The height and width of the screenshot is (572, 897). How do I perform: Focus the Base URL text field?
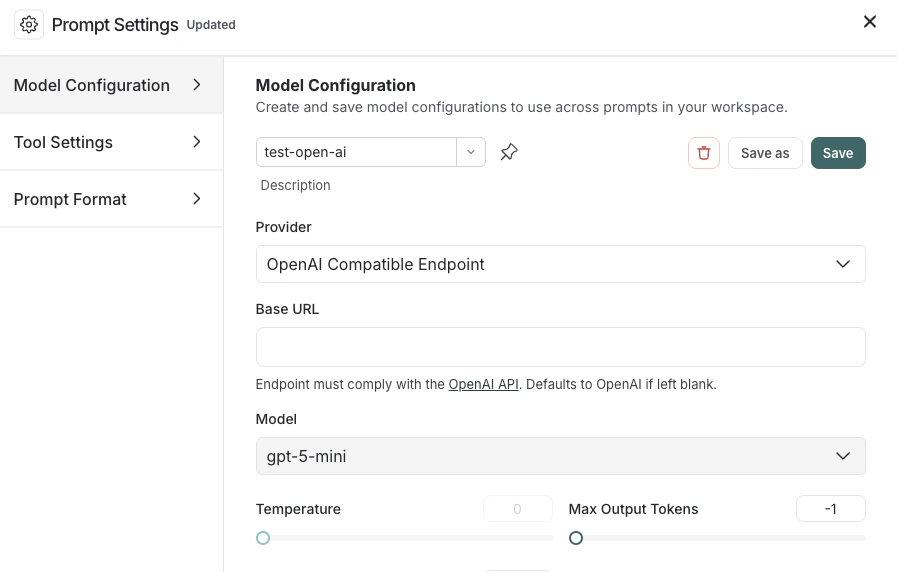(560, 347)
